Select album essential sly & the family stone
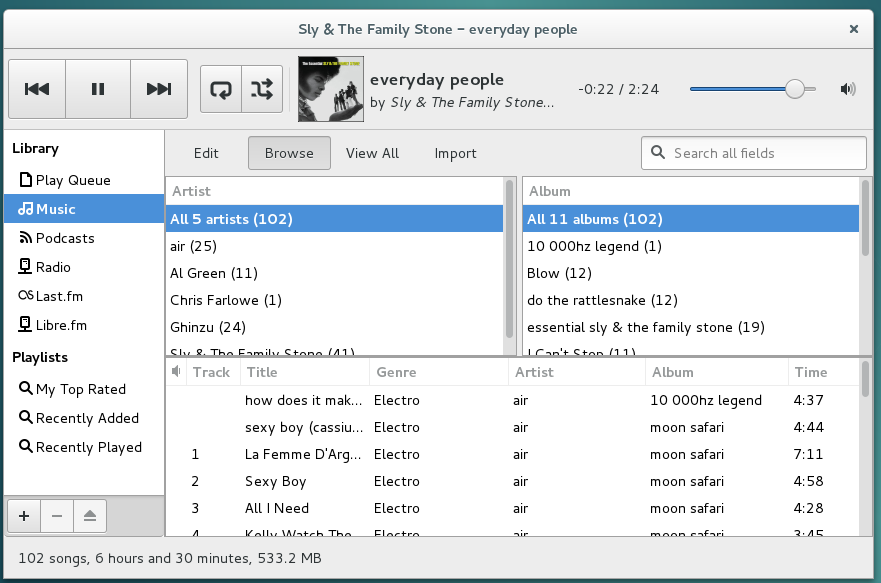The height and width of the screenshot is (583, 881). click(x=691, y=327)
